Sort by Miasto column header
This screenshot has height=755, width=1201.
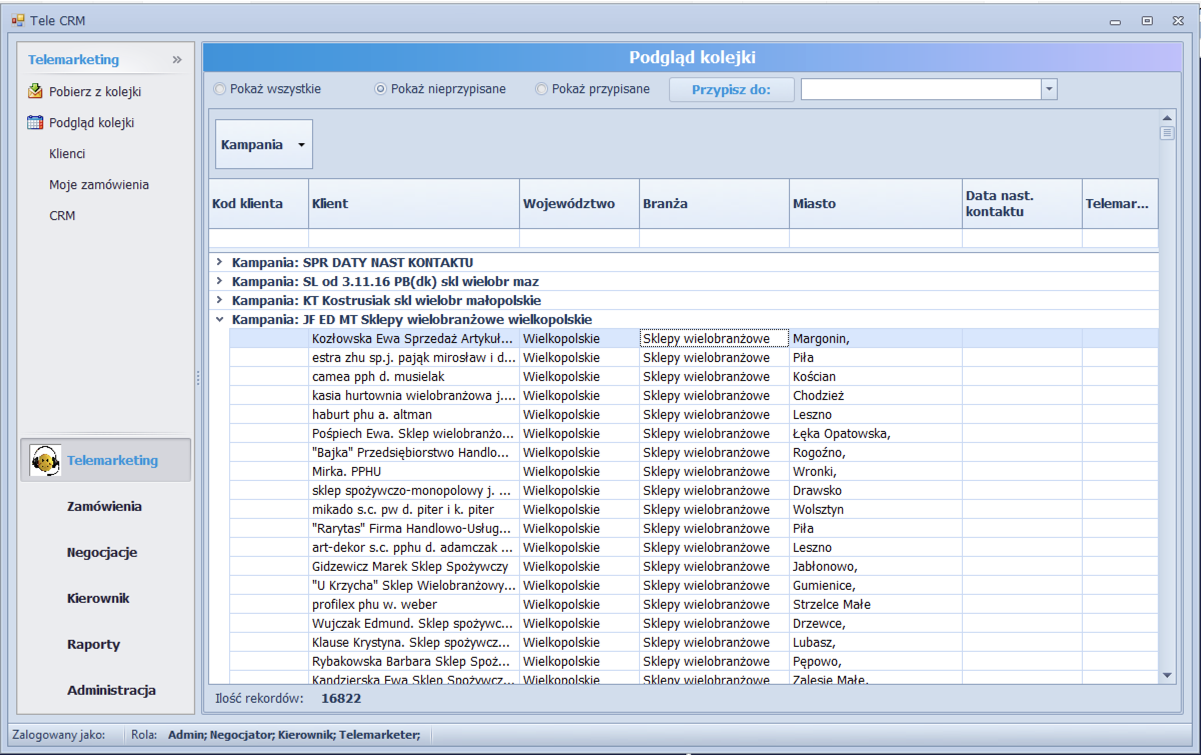click(876, 204)
